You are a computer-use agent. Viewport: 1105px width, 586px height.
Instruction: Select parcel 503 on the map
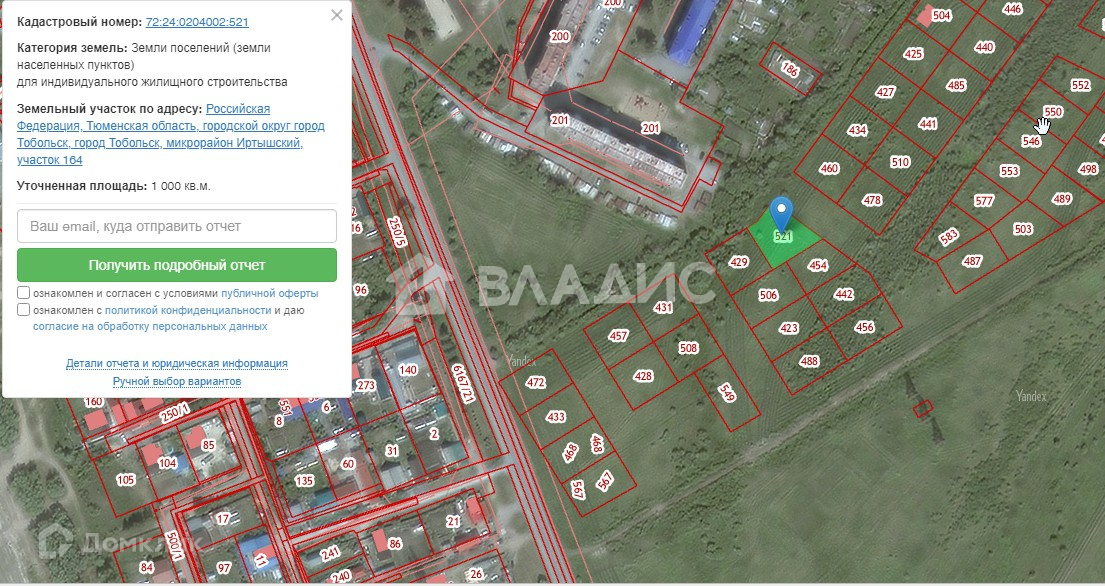pos(1023,229)
